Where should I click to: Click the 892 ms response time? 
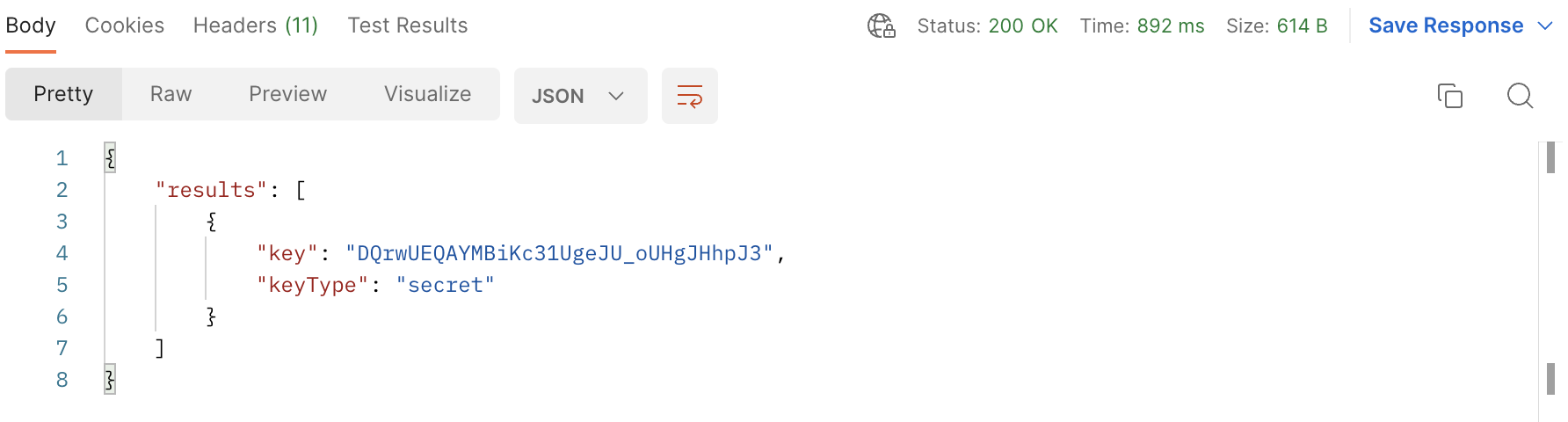[x=1170, y=25]
